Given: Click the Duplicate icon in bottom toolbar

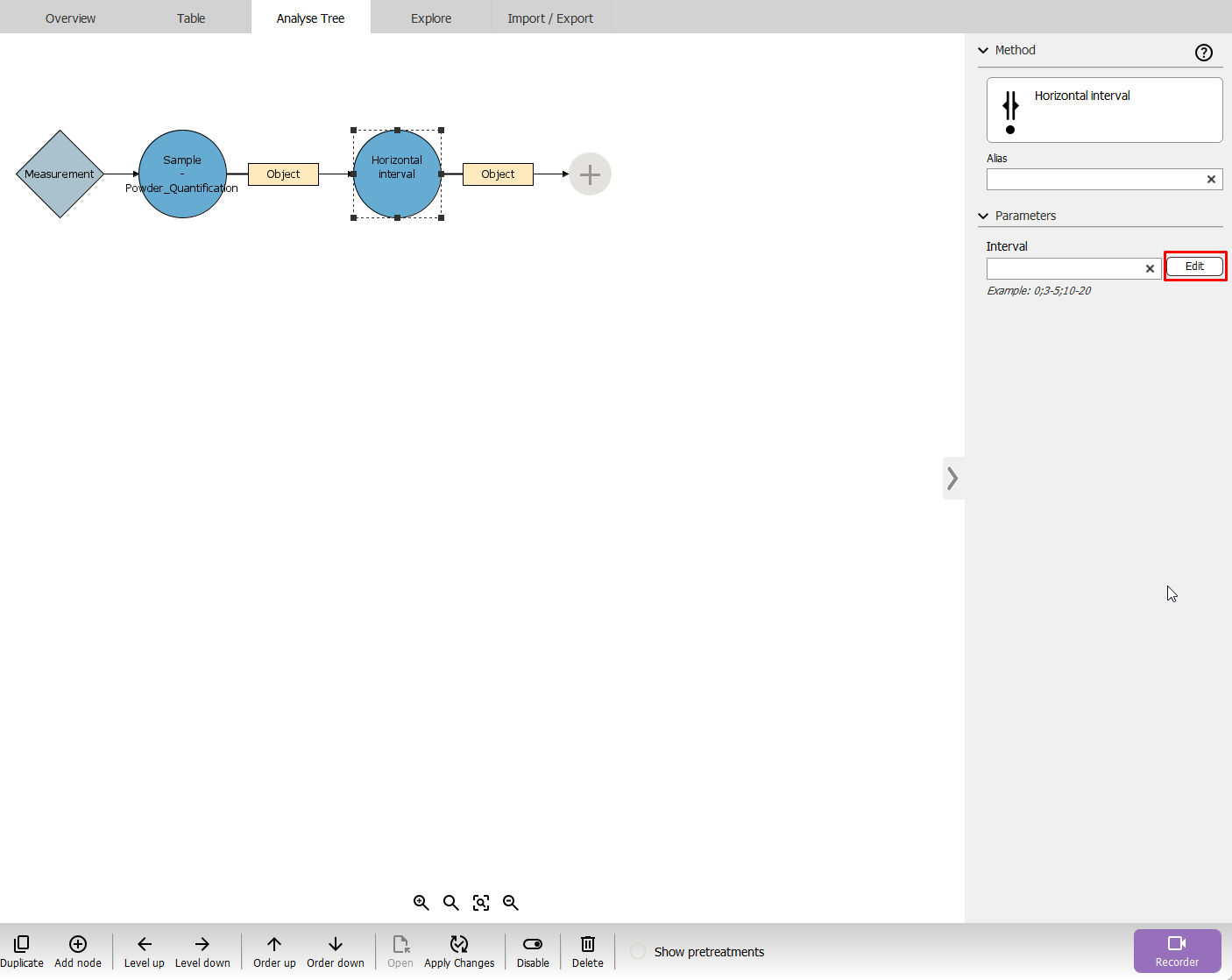Looking at the screenshot, I should 21,944.
